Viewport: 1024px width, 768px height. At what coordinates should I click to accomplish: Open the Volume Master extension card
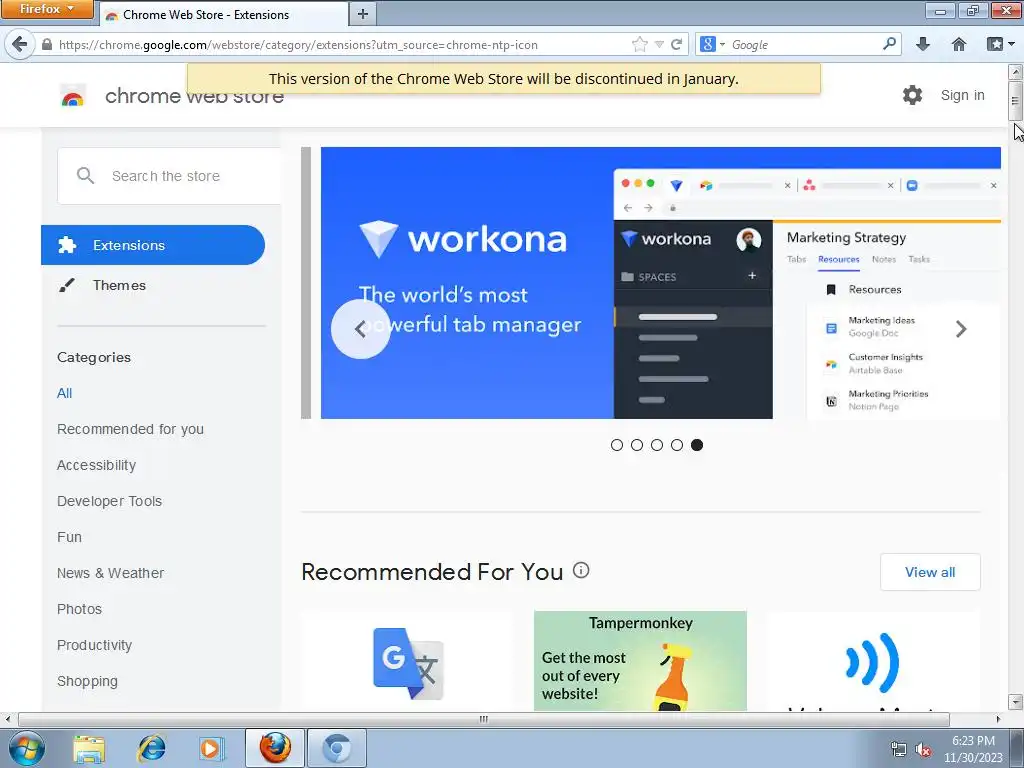click(872, 660)
